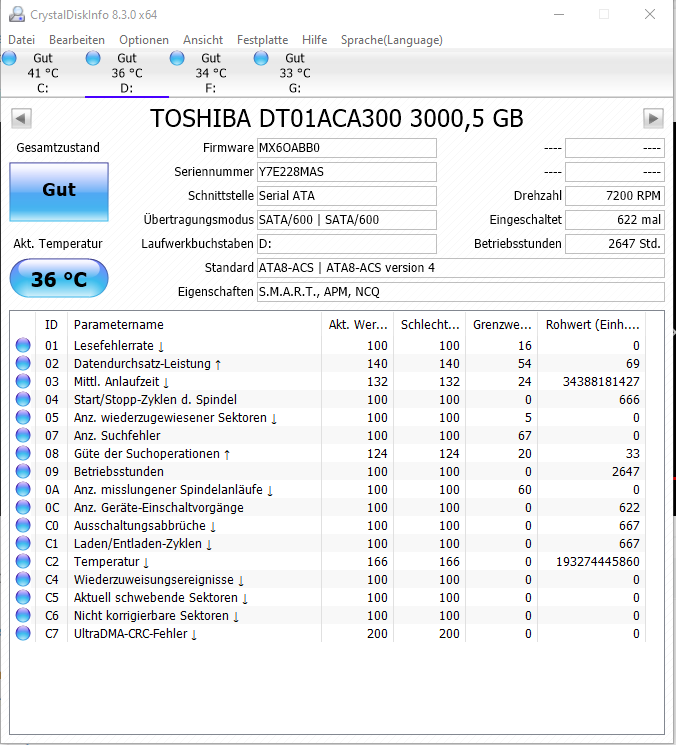
Task: Click the Rohwert (Einh.... column header
Action: coord(592,325)
